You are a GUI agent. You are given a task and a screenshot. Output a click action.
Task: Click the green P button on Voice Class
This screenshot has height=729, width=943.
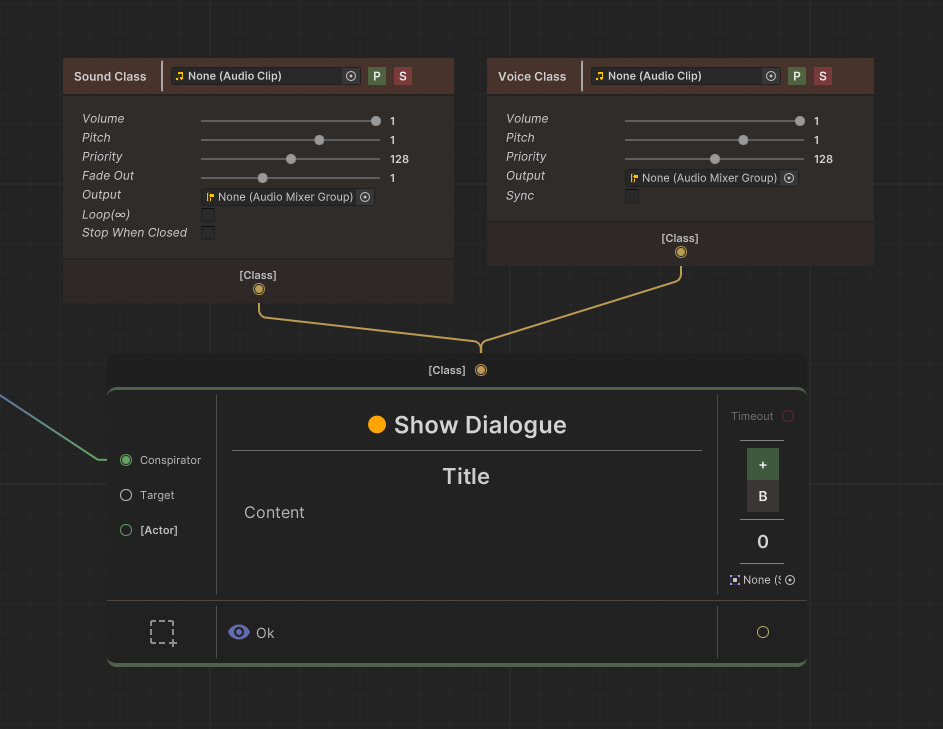(797, 76)
